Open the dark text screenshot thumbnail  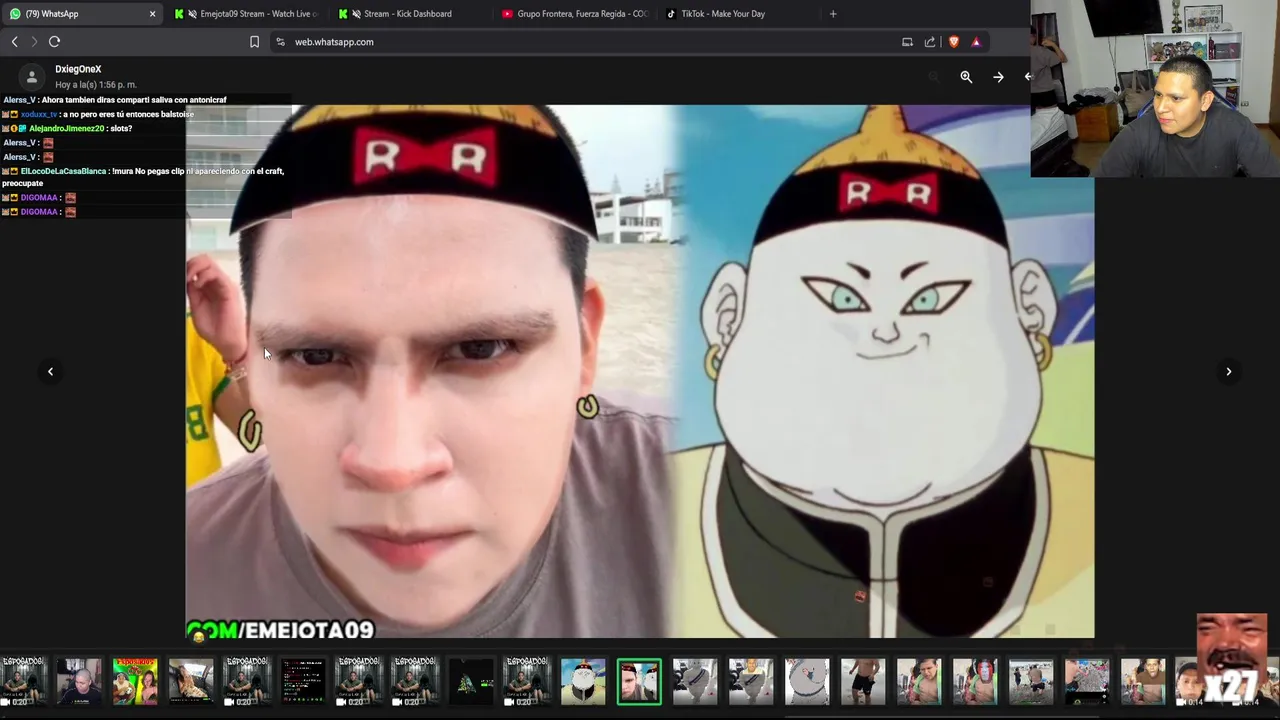point(303,681)
